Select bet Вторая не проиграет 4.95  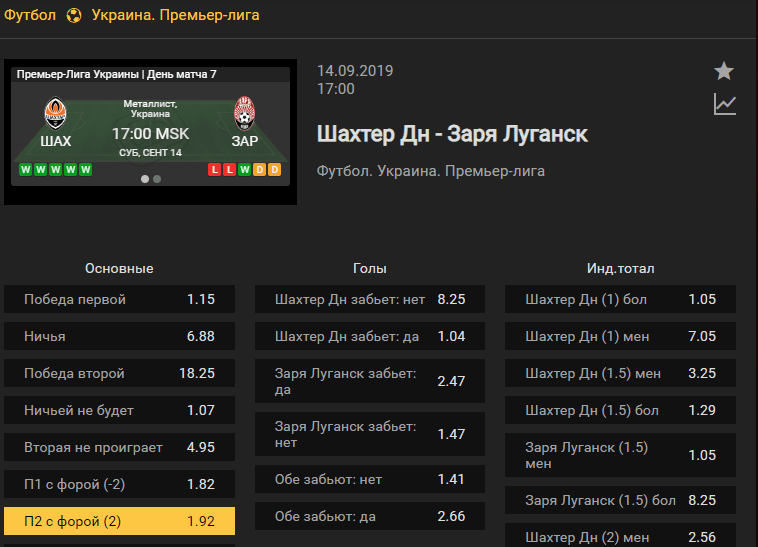point(119,447)
